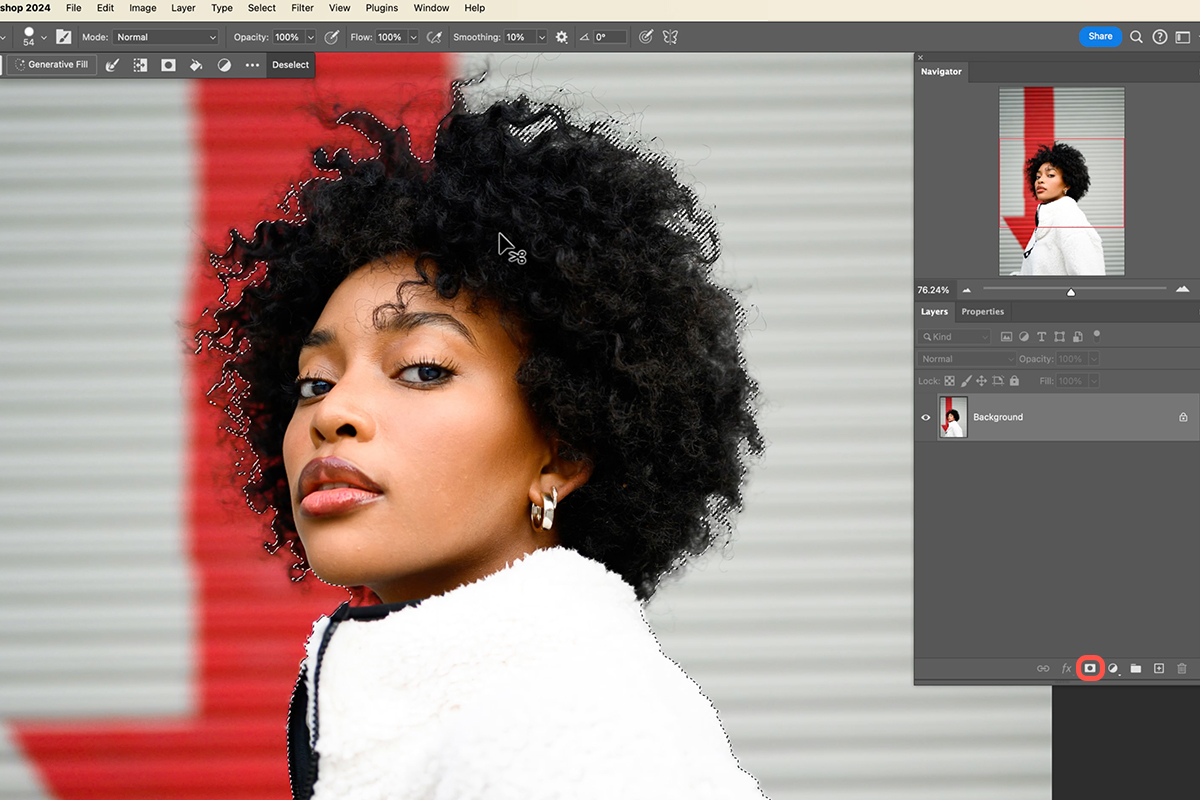Filter layers by Type with the T icon

[1041, 336]
